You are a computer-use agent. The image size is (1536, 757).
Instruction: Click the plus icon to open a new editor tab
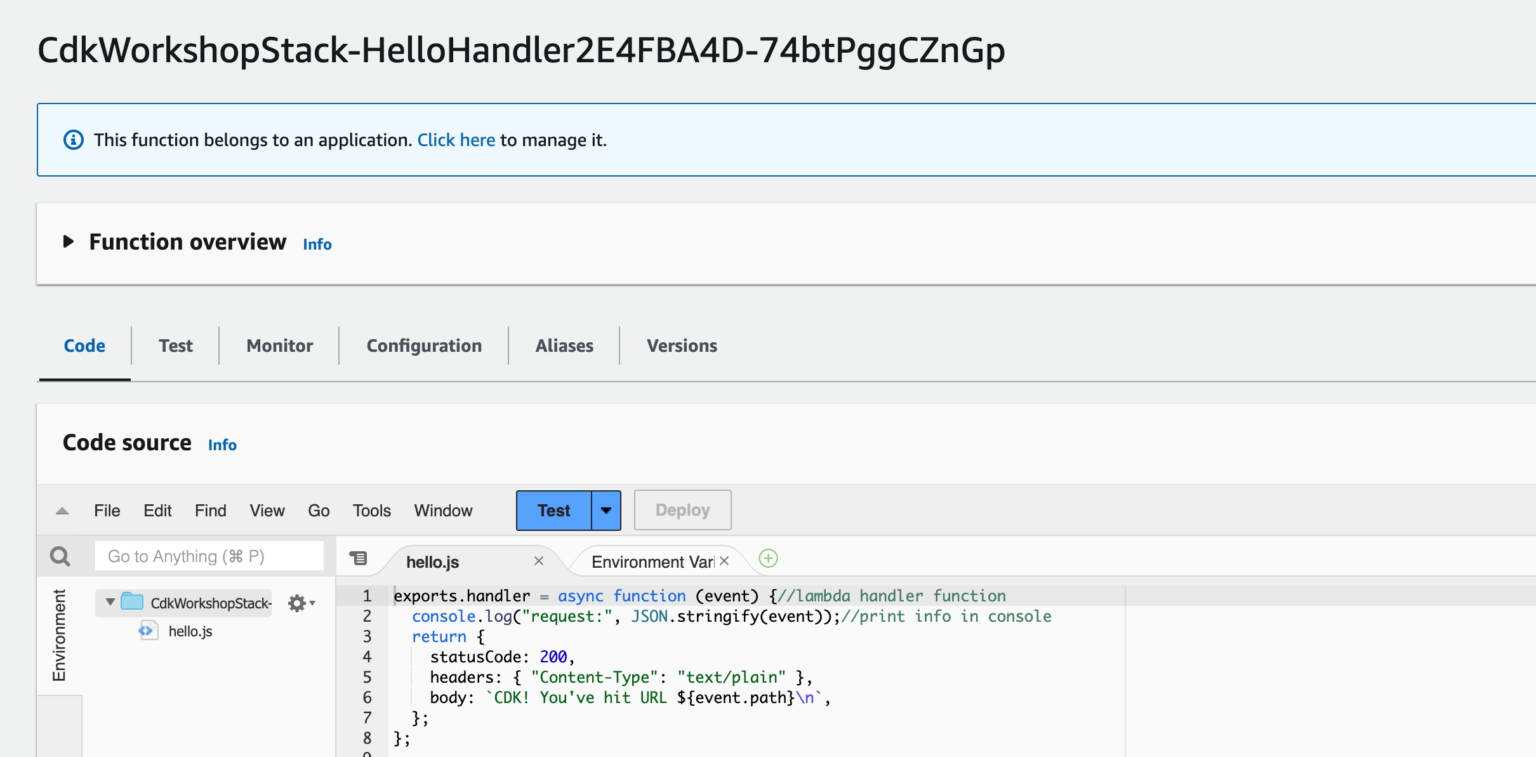tap(767, 558)
